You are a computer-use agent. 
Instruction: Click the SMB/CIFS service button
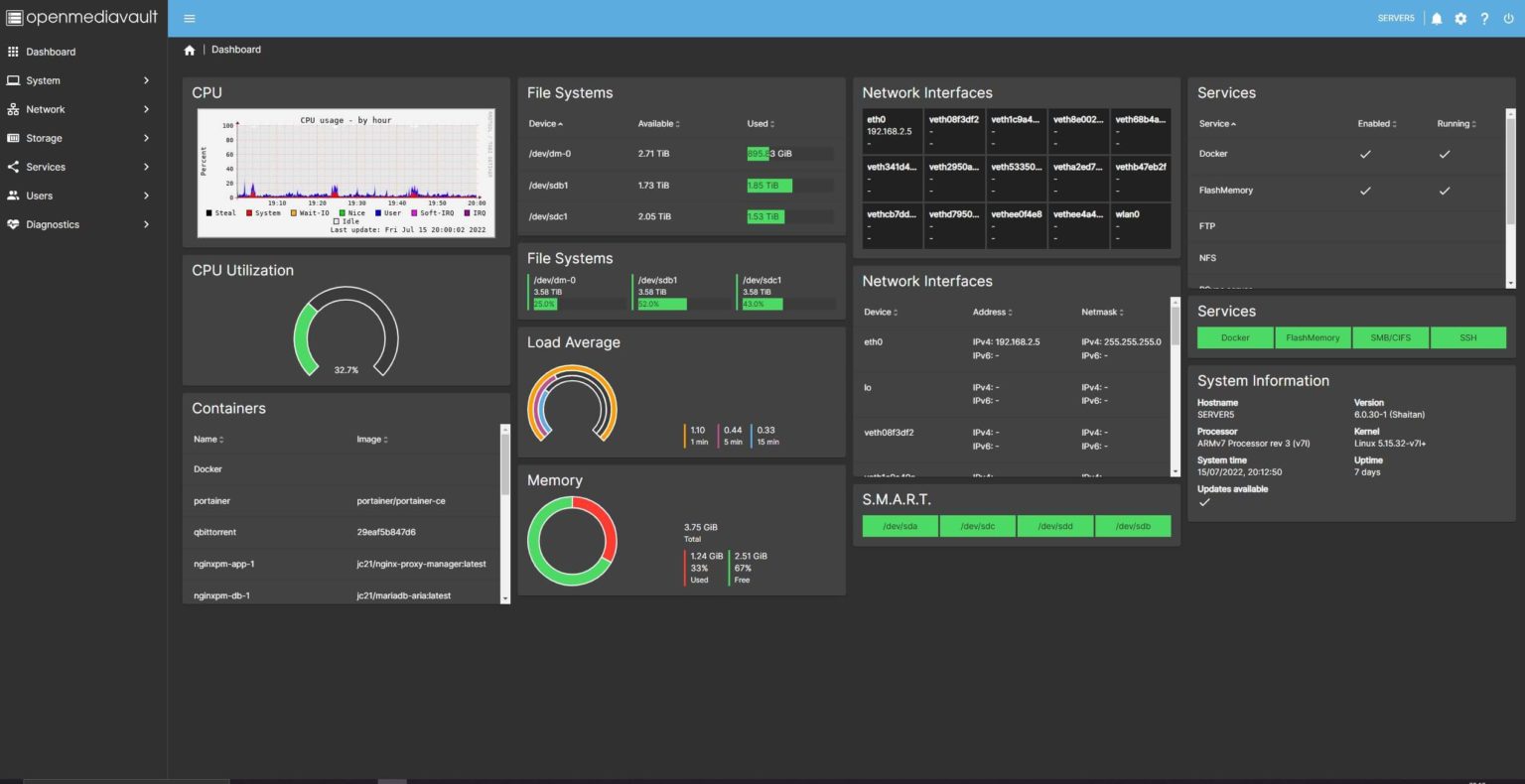(x=1390, y=337)
